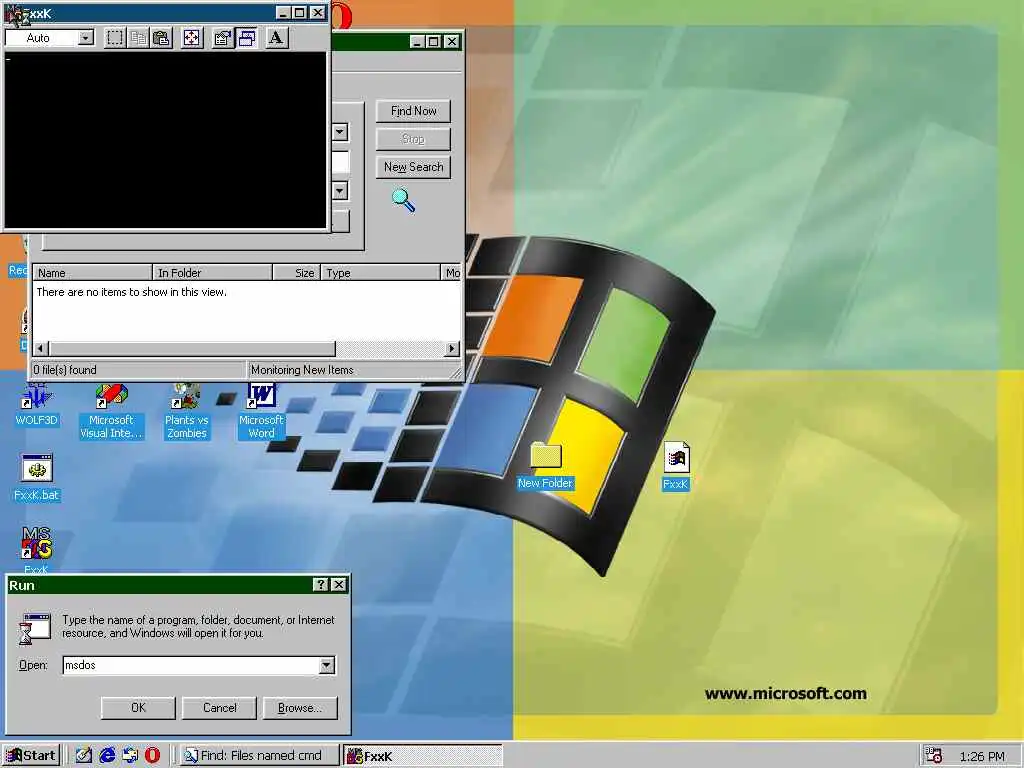This screenshot has width=1024, height=768.
Task: Click Show Desktop quick launch icon
Action: point(83,756)
